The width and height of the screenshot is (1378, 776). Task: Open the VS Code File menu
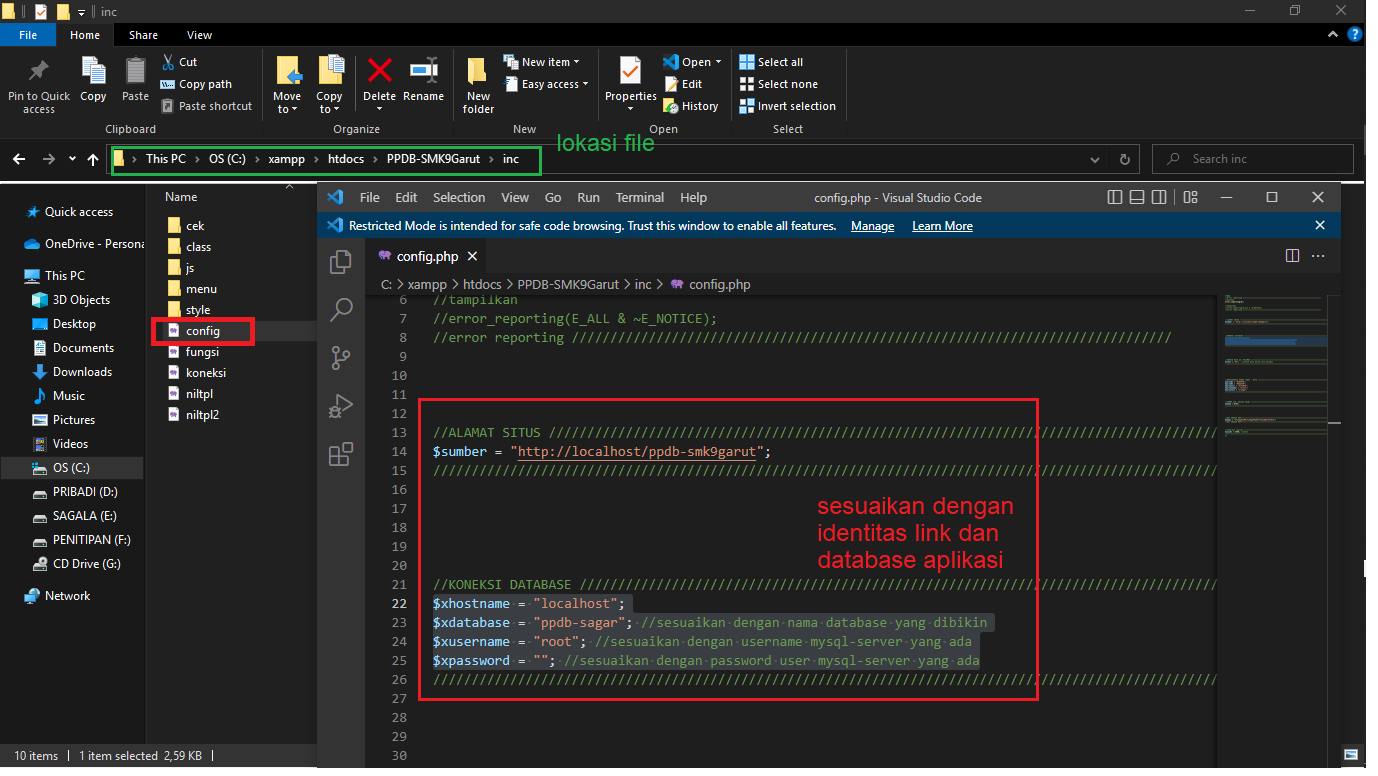point(370,197)
